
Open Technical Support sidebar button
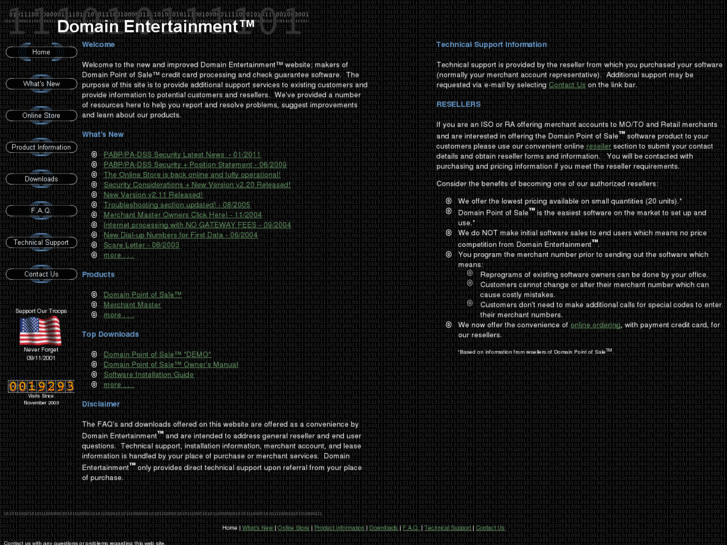pos(41,242)
